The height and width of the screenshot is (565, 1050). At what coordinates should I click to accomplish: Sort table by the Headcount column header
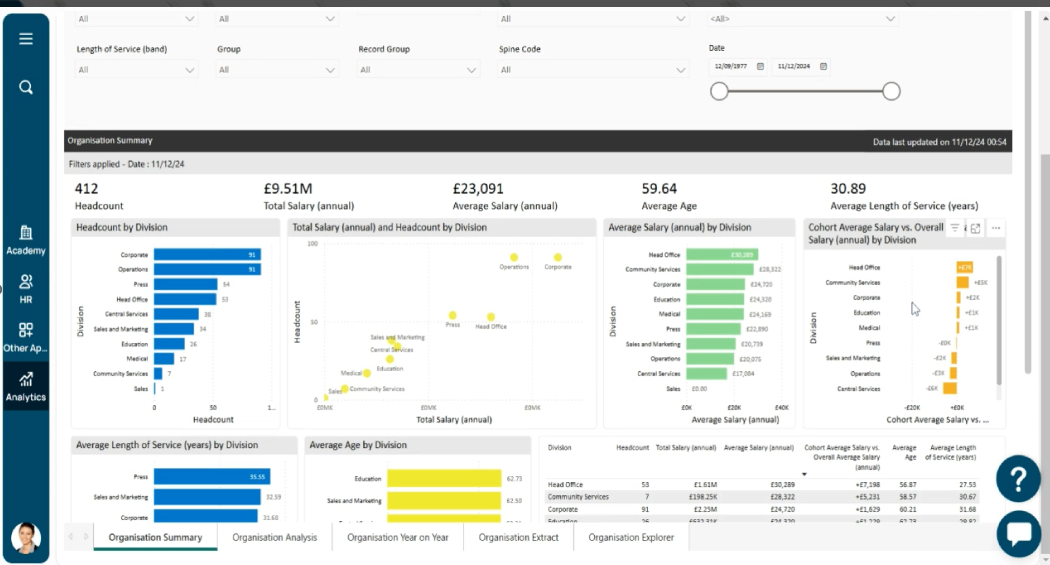(633, 448)
